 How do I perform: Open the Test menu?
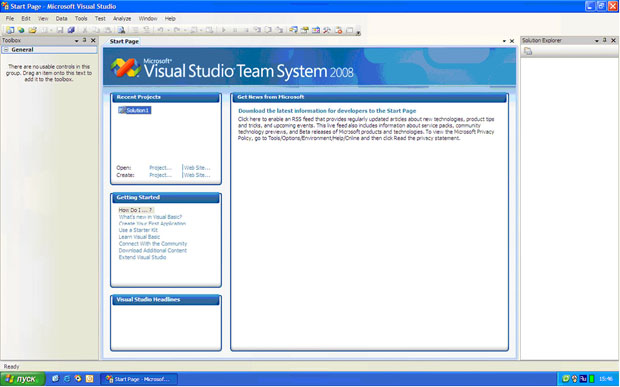[x=100, y=19]
